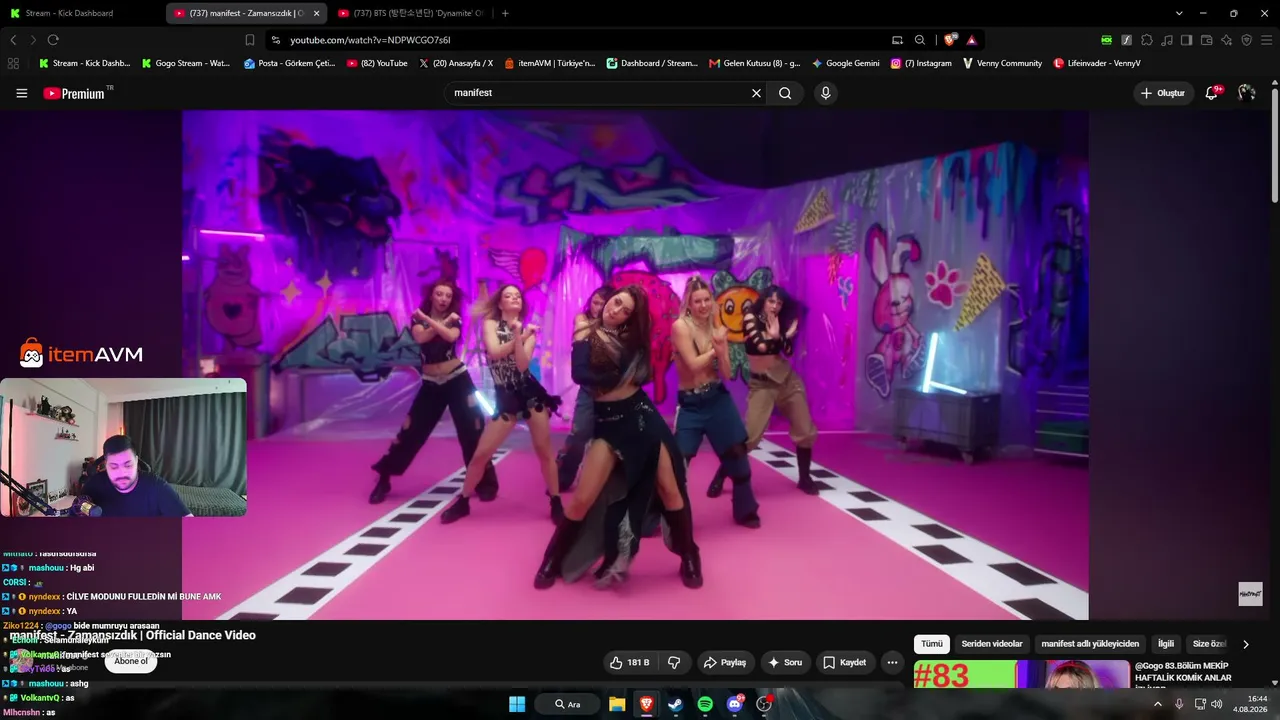
Task: Expand the browser tab search chevron
Action: [x=1179, y=13]
